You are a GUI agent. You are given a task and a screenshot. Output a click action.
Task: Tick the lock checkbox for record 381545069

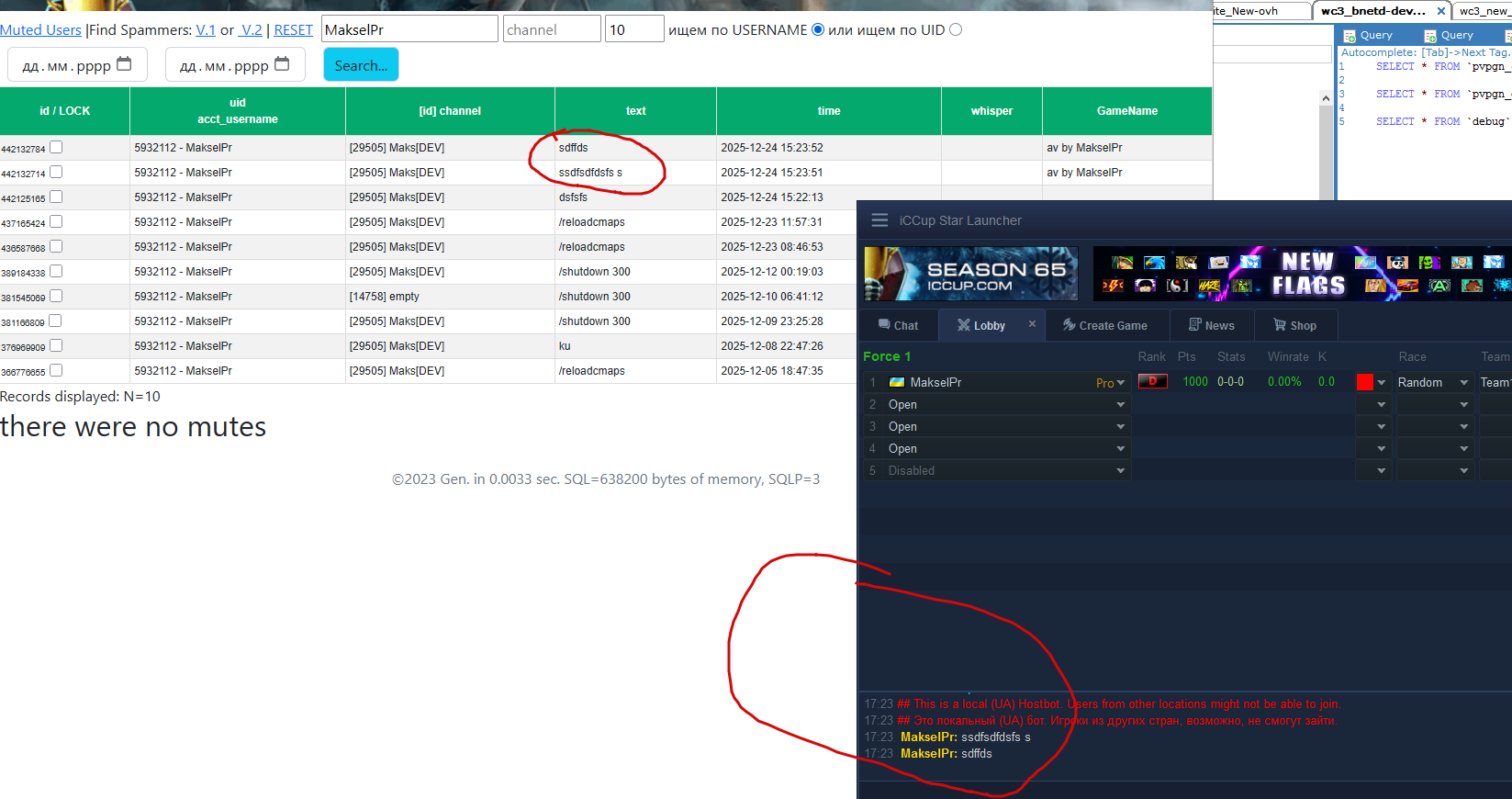tap(56, 296)
